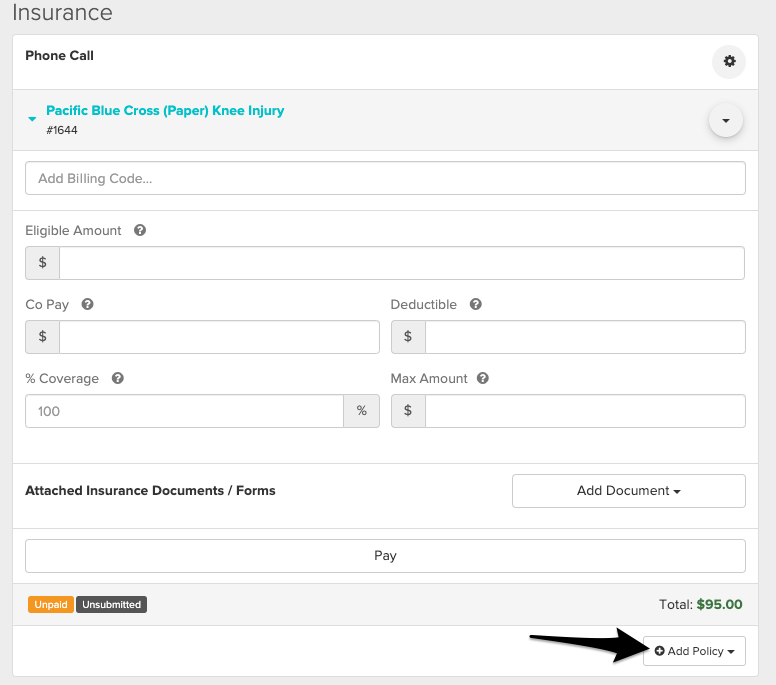Image resolution: width=776 pixels, height=685 pixels.
Task: Click the % Coverage input field
Action: [184, 411]
